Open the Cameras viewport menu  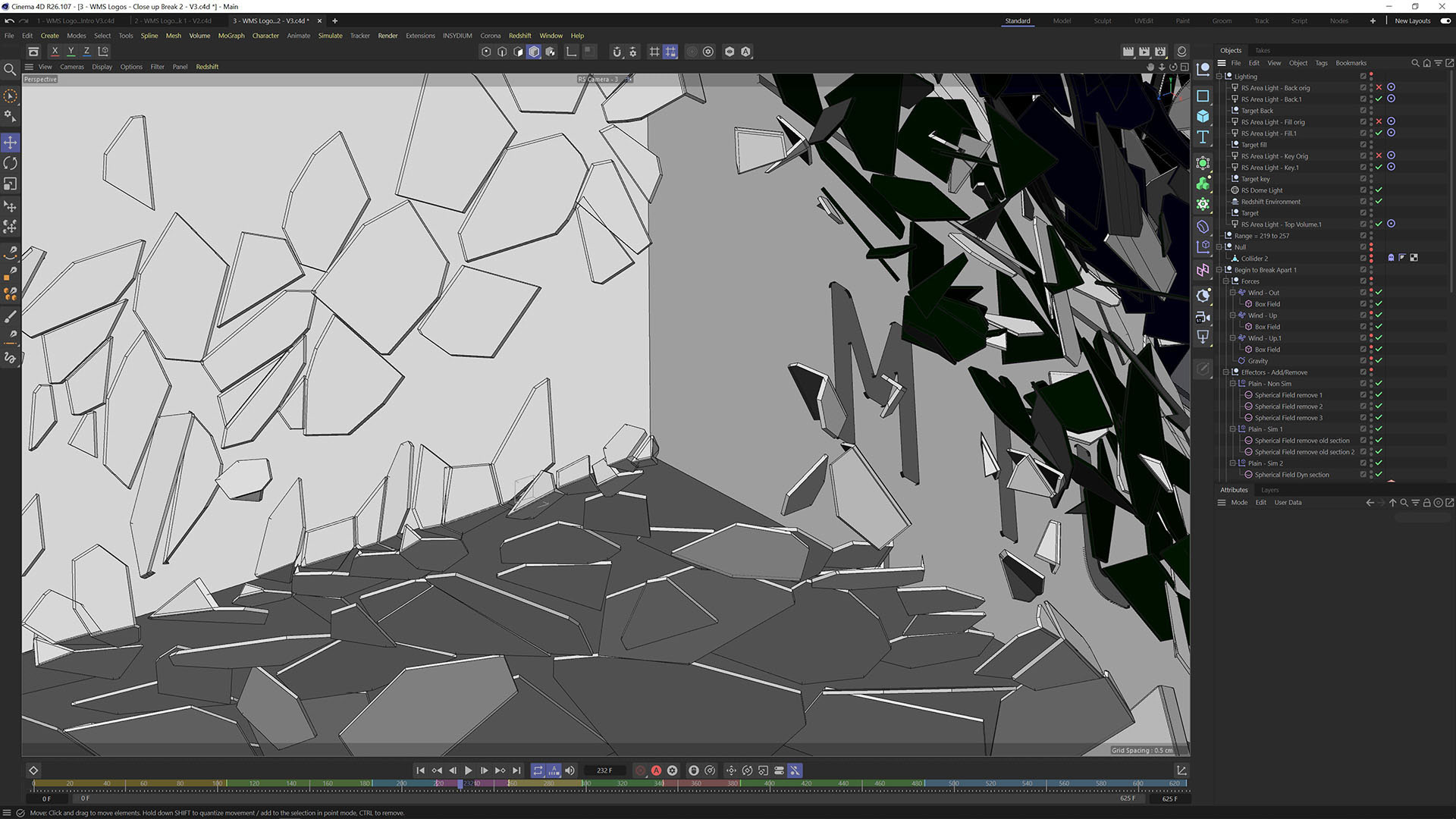(x=72, y=67)
